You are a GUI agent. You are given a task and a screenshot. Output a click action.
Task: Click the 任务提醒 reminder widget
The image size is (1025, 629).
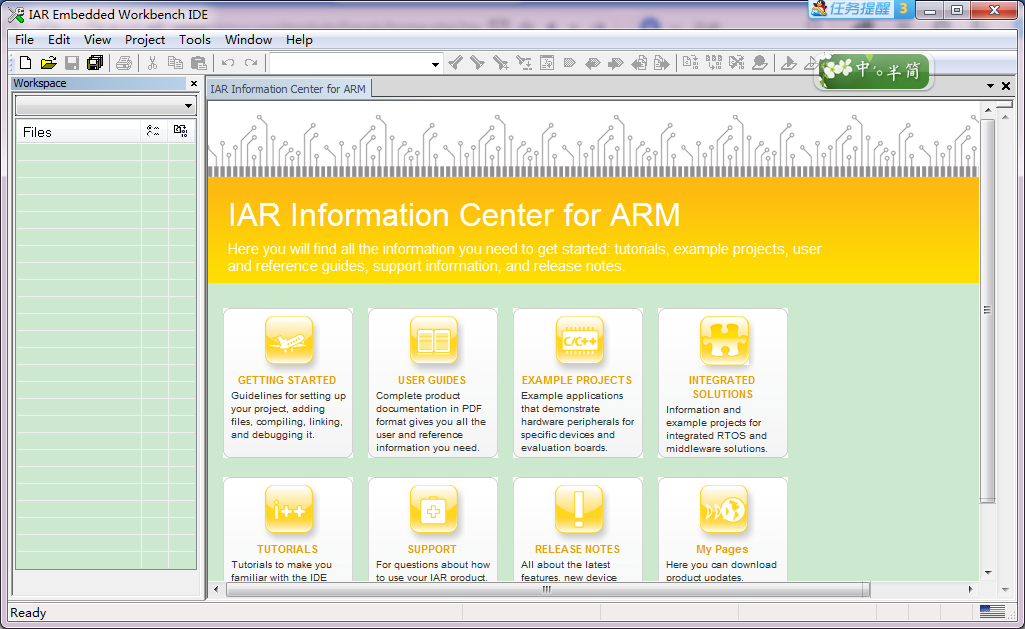tap(860, 8)
